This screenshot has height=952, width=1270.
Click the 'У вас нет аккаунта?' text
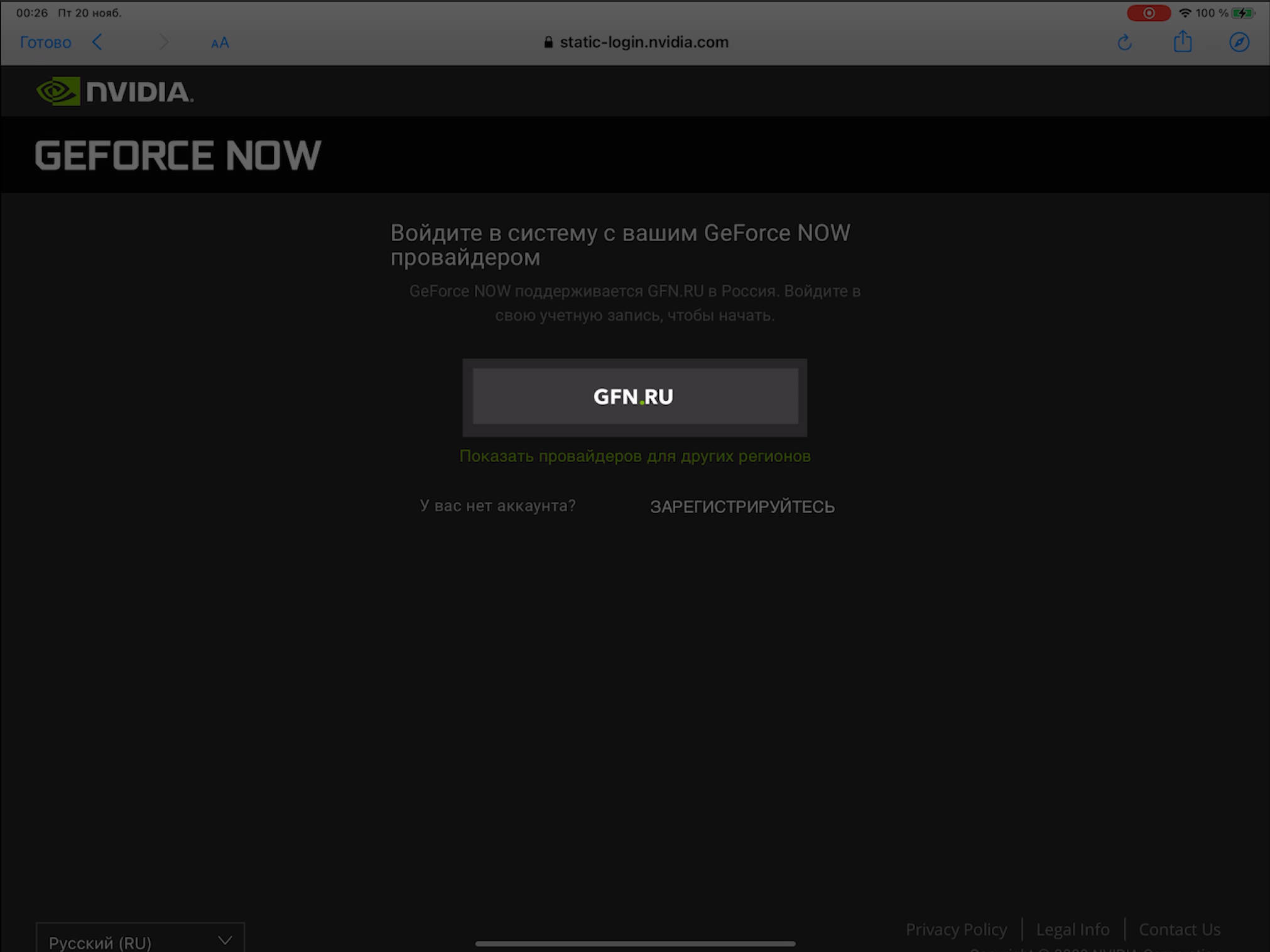497,506
